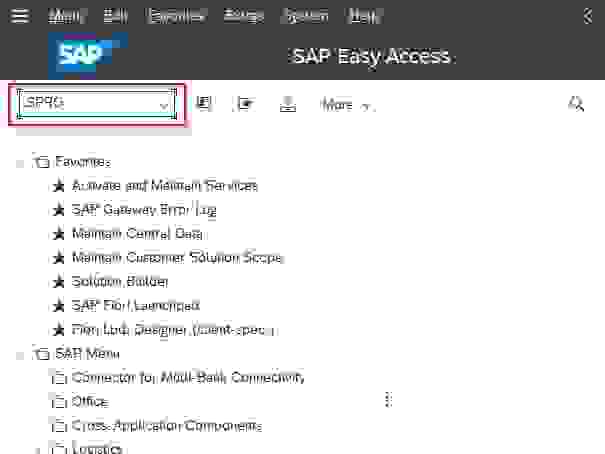Open the Help menu
The height and width of the screenshot is (454, 605).
(364, 16)
